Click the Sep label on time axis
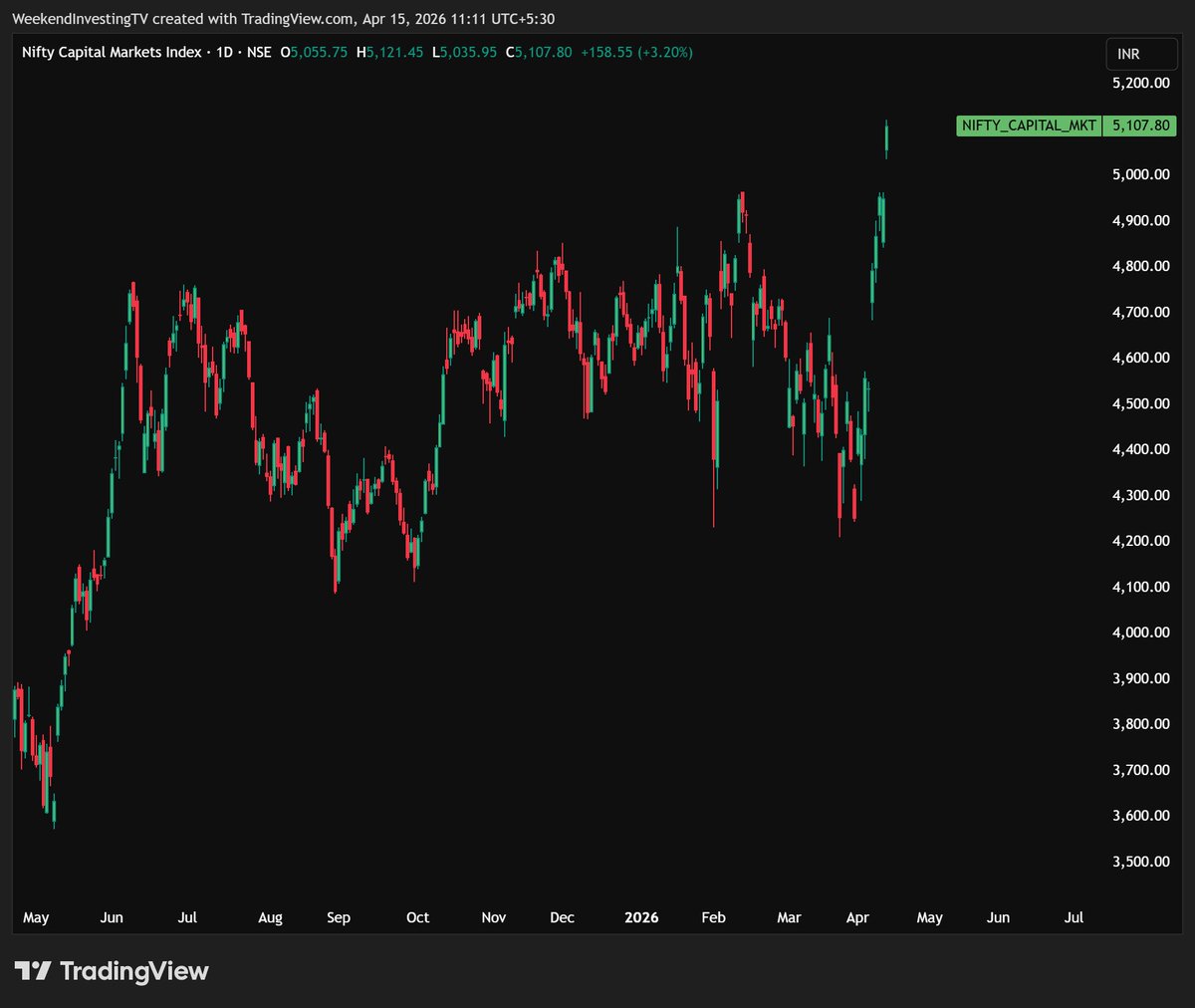Screen dimensions: 1195x1008 tap(339, 917)
